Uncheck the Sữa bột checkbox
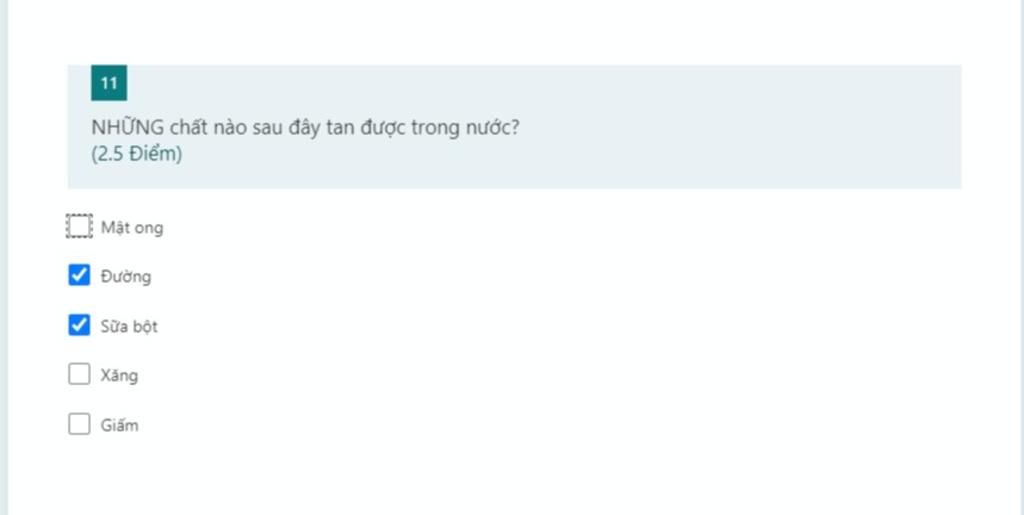Image resolution: width=1024 pixels, height=515 pixels. 79,325
